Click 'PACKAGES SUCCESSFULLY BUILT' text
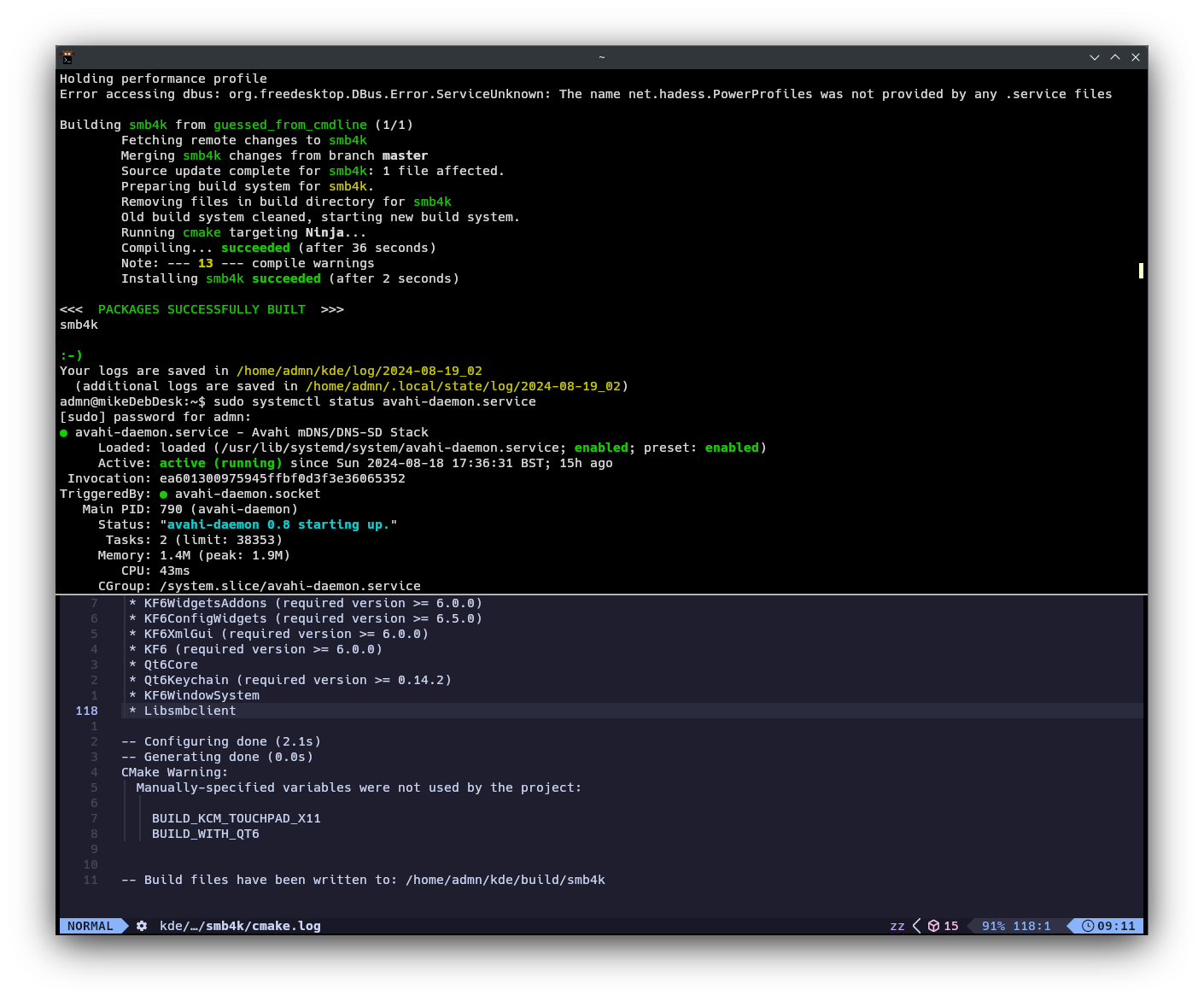The height and width of the screenshot is (1001, 1204). pos(202,309)
